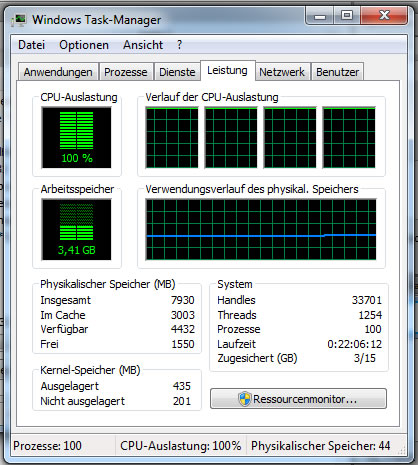The height and width of the screenshot is (465, 418).
Task: Switch to the Benutzer tab
Action: tap(337, 72)
